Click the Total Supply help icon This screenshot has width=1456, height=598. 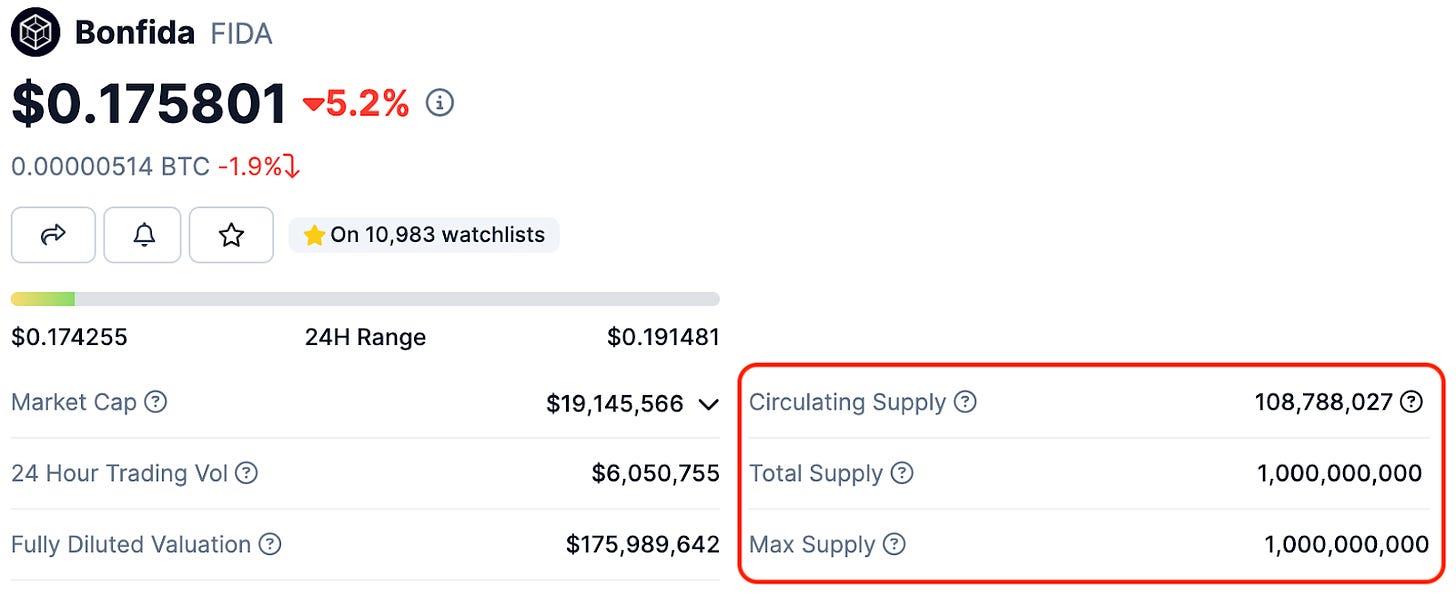point(902,473)
